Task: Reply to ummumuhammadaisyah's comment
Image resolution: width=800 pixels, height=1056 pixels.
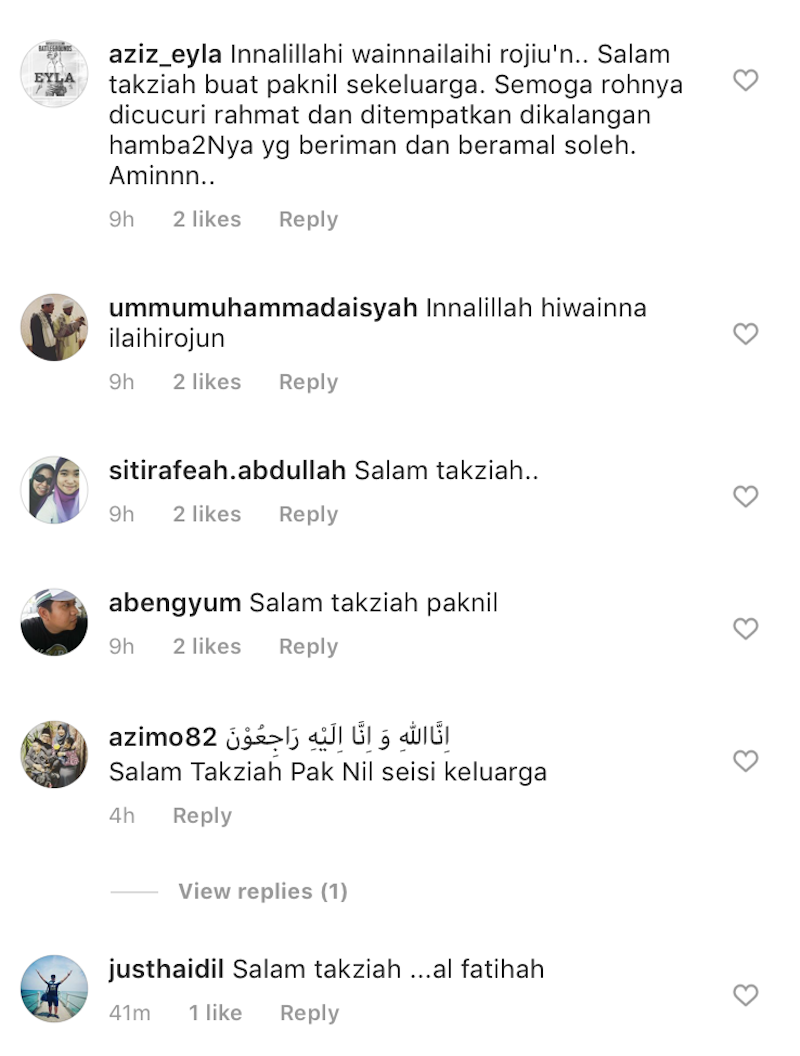Action: (x=308, y=382)
